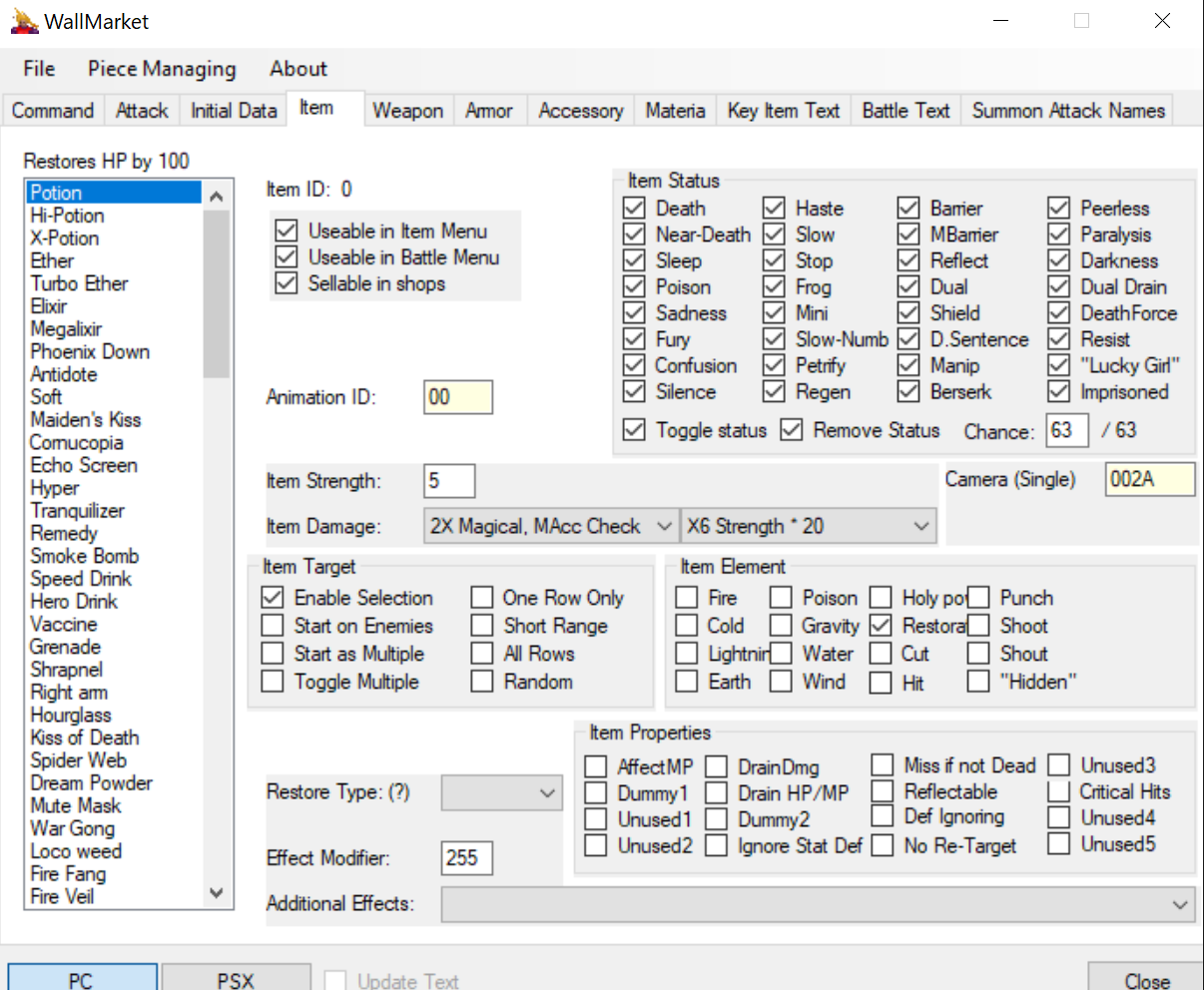Switch to the Materia tab
1204x990 pixels.
point(675,111)
